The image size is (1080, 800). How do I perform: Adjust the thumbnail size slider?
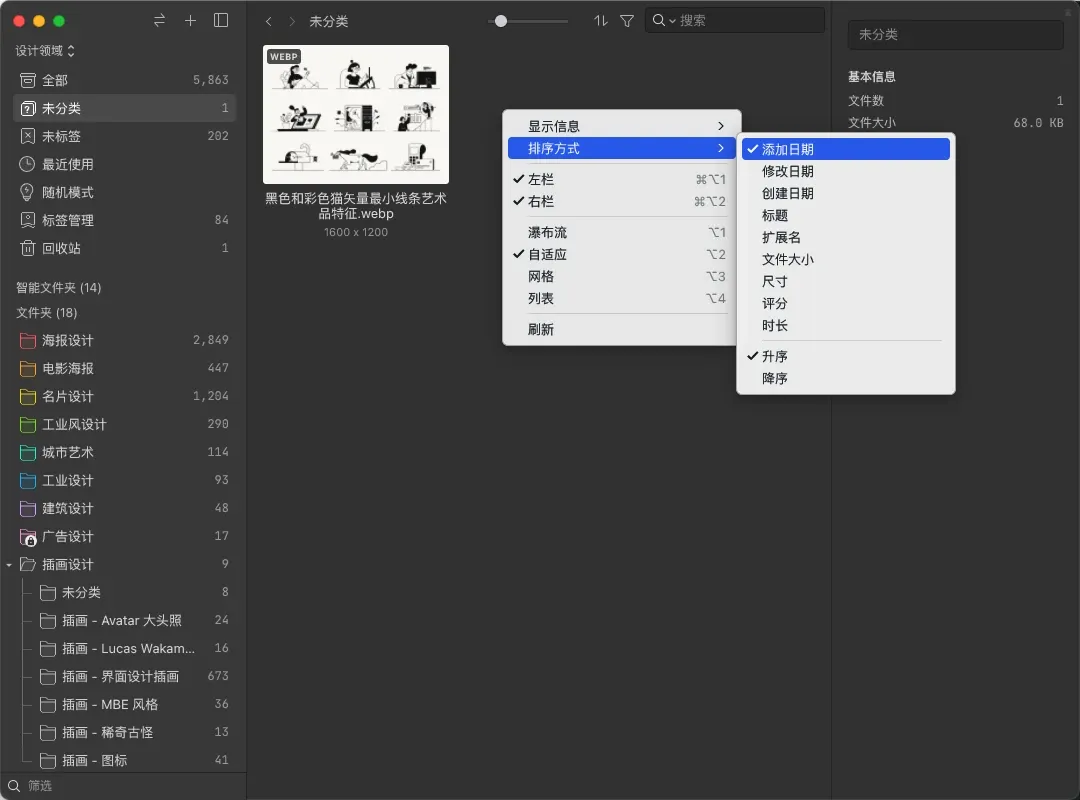501,21
